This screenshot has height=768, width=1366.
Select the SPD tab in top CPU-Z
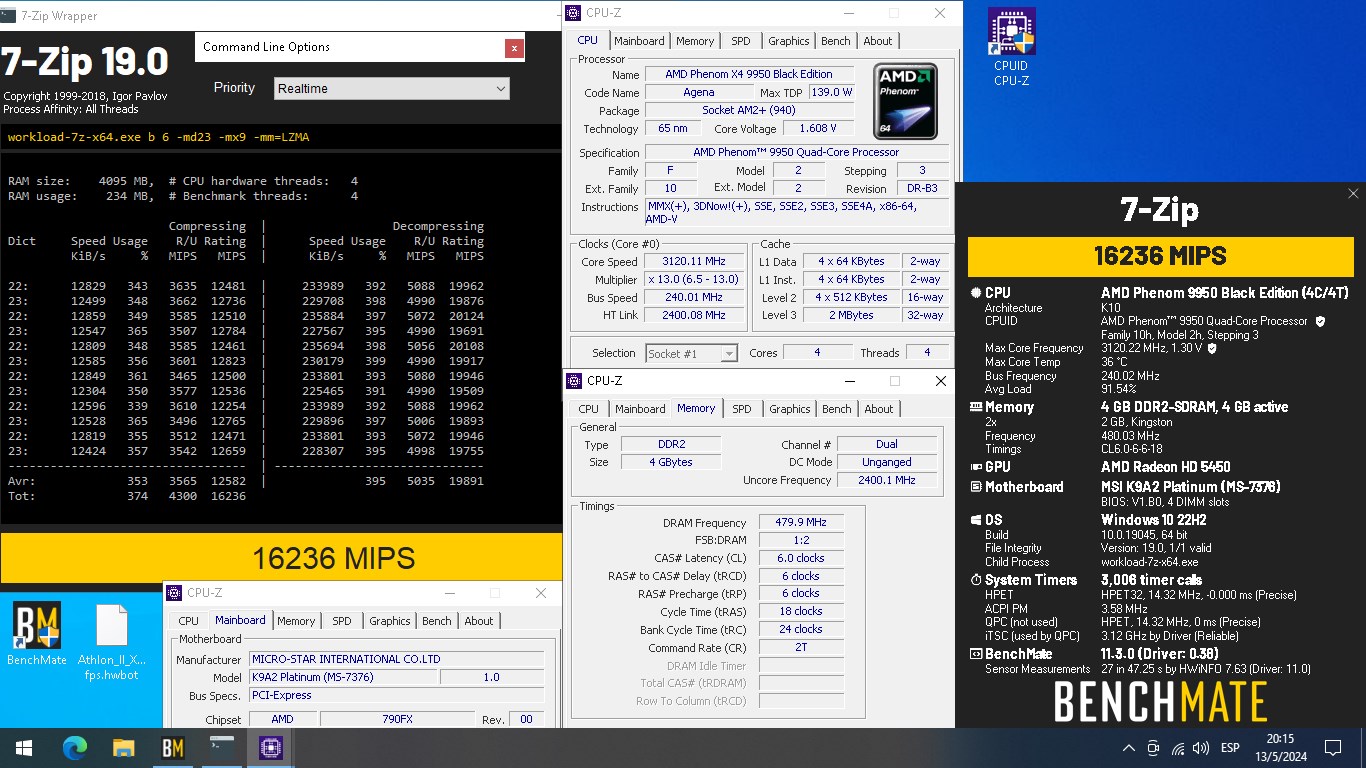point(741,41)
